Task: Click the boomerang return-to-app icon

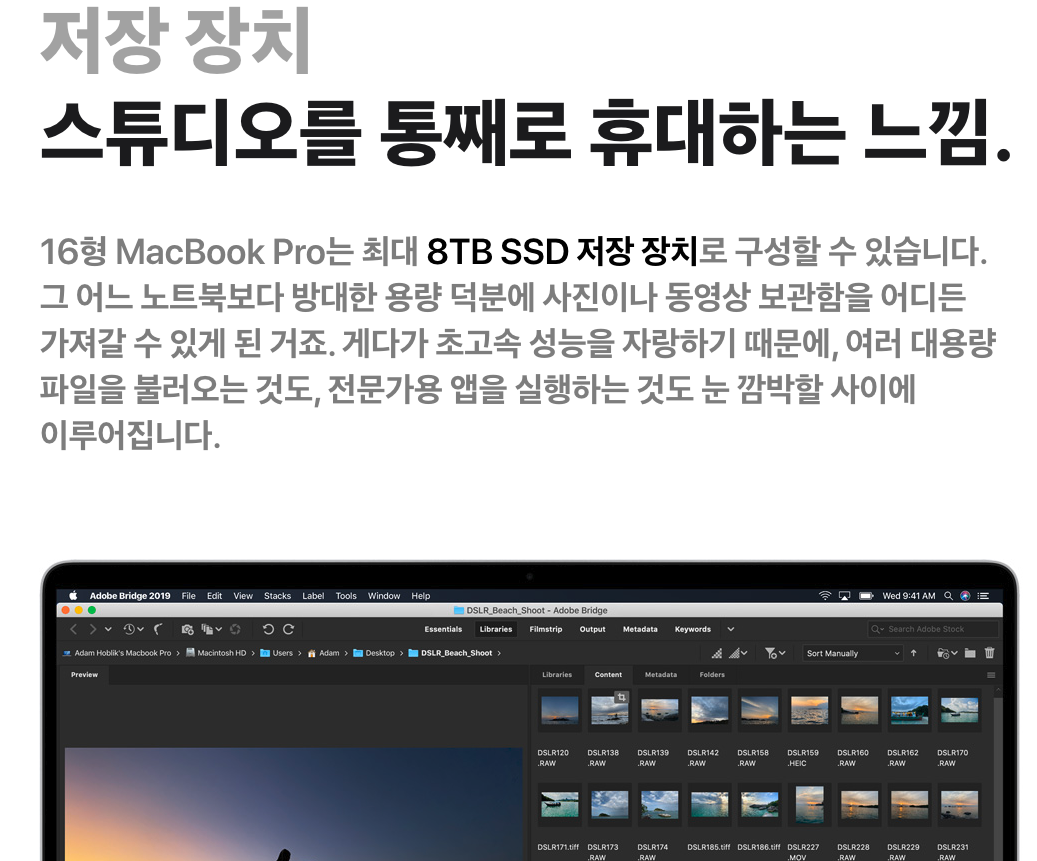Action: [158, 629]
